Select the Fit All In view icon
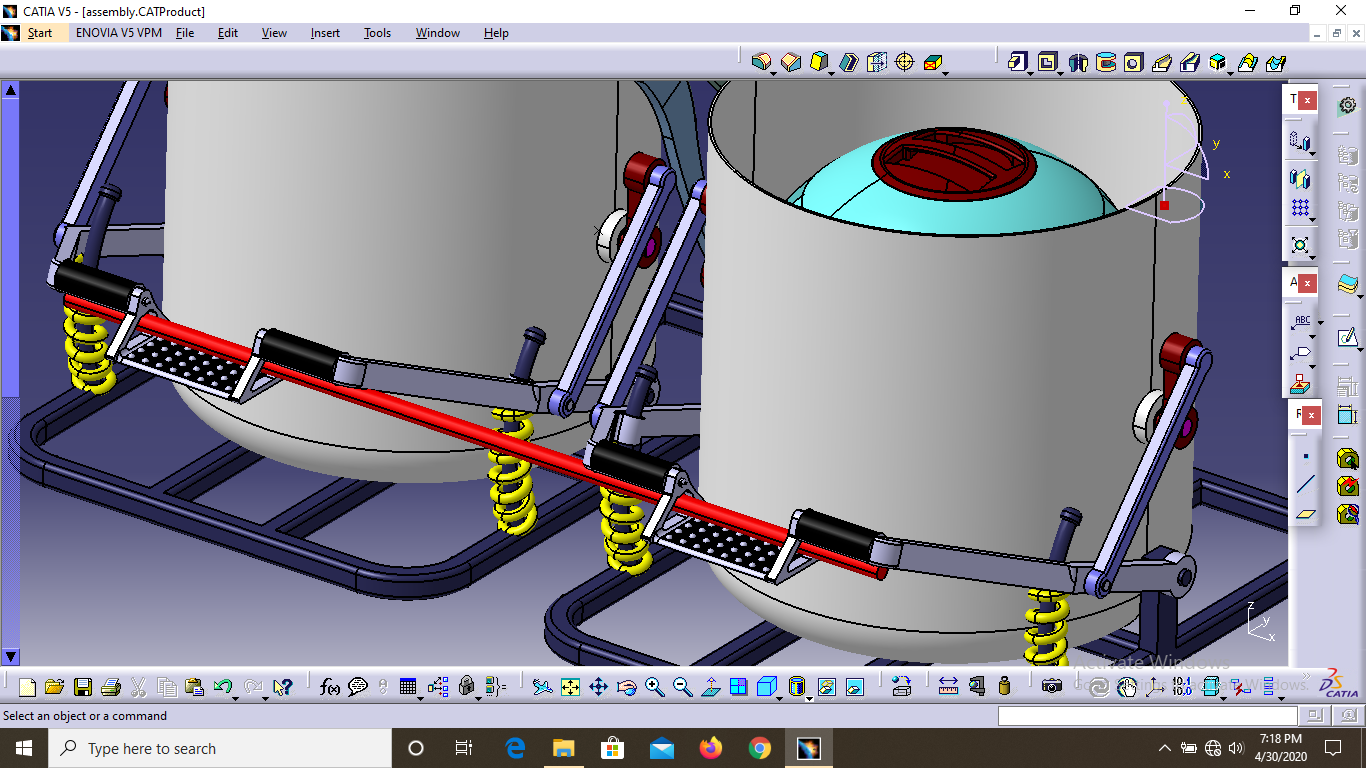The height and width of the screenshot is (768, 1366). [x=570, y=687]
